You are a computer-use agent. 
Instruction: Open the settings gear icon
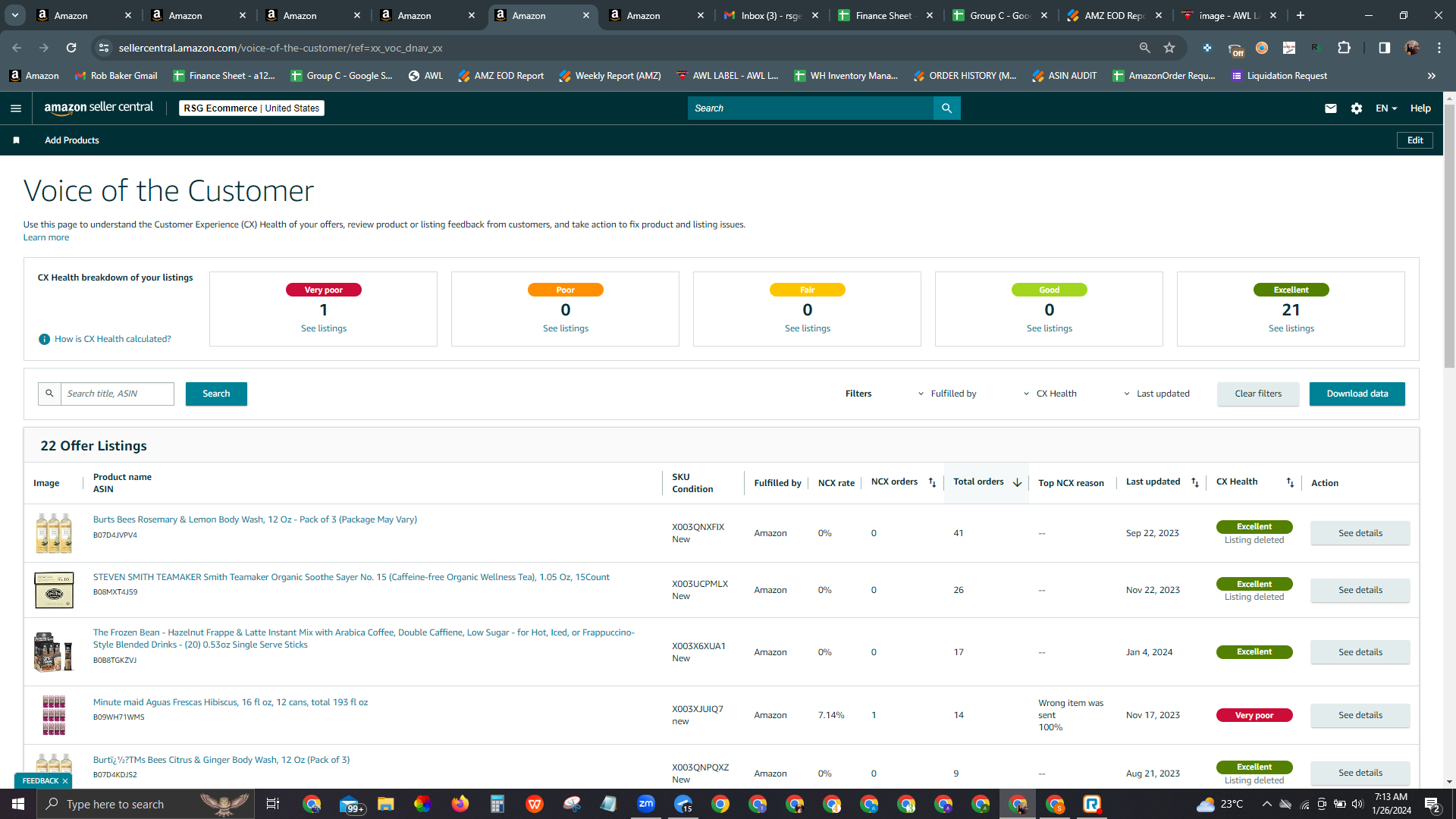click(x=1357, y=108)
